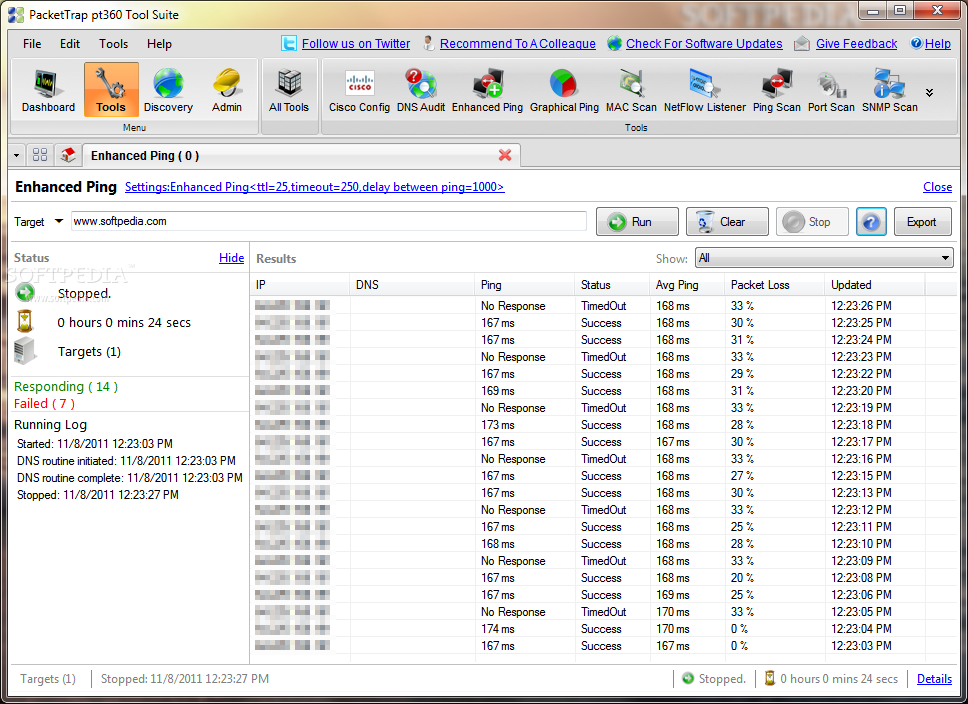Hide the Status panel
This screenshot has width=968, height=704.
point(232,258)
